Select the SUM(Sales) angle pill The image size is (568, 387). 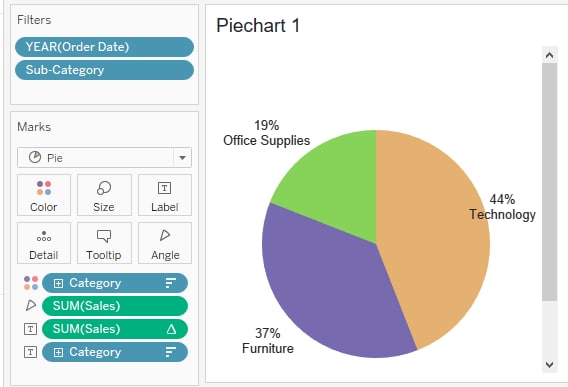(115, 306)
